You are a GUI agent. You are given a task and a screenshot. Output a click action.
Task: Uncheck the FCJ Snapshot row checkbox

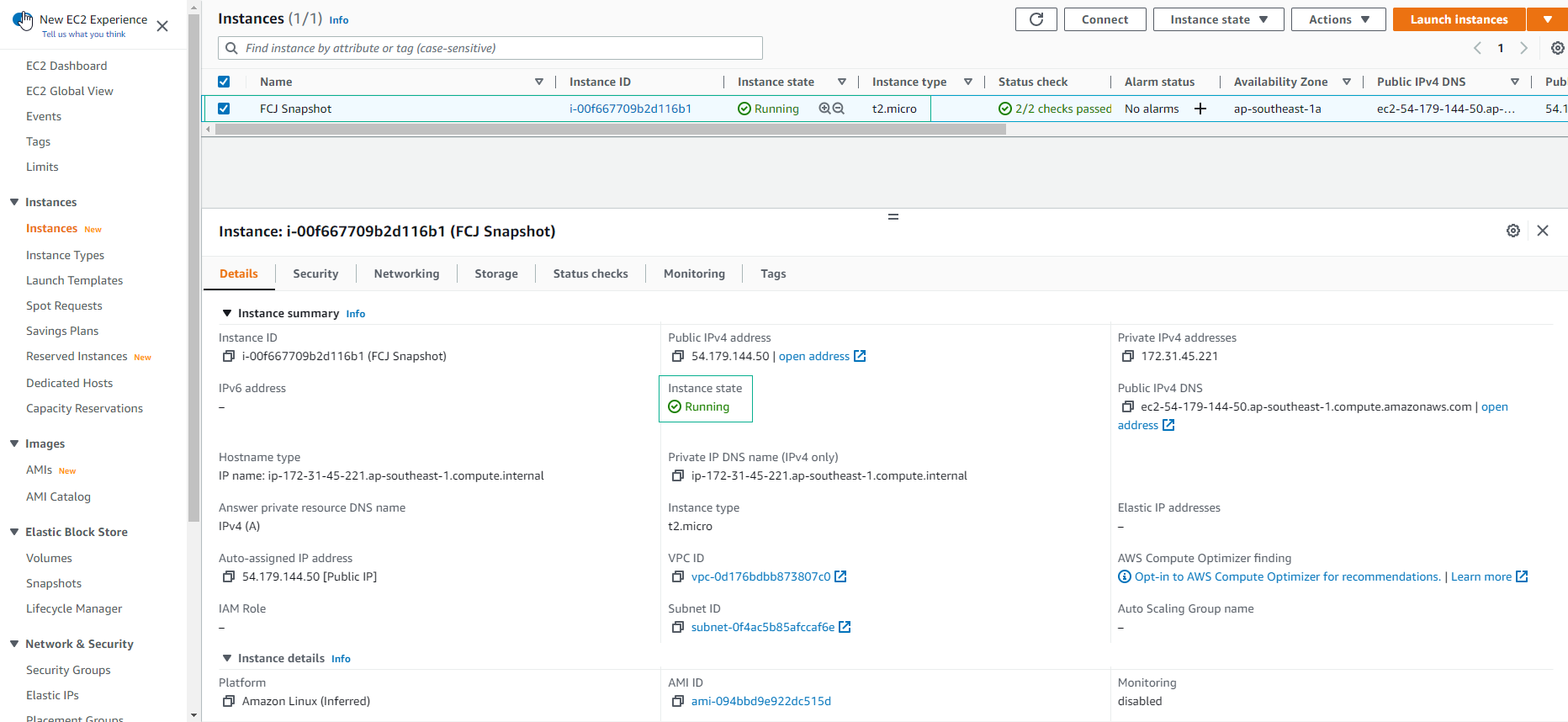pos(224,109)
